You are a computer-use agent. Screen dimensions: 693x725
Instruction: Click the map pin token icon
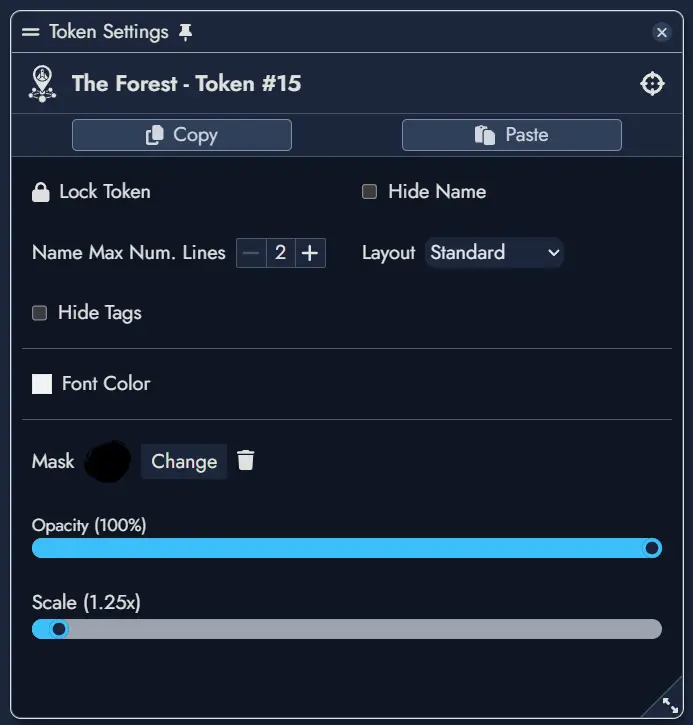(x=42, y=84)
